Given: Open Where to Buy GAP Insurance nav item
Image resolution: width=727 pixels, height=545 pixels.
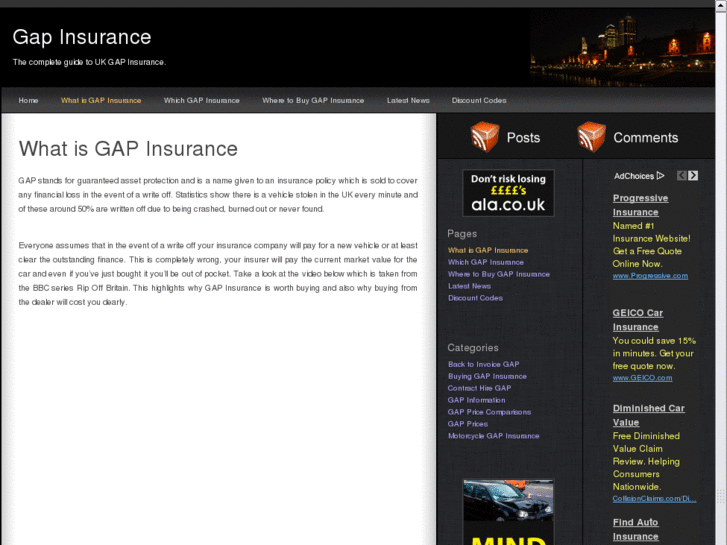Looking at the screenshot, I should click(313, 100).
